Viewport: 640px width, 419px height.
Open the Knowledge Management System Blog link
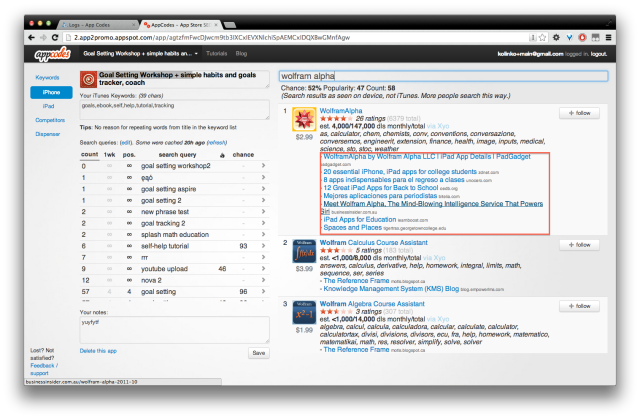click(391, 289)
